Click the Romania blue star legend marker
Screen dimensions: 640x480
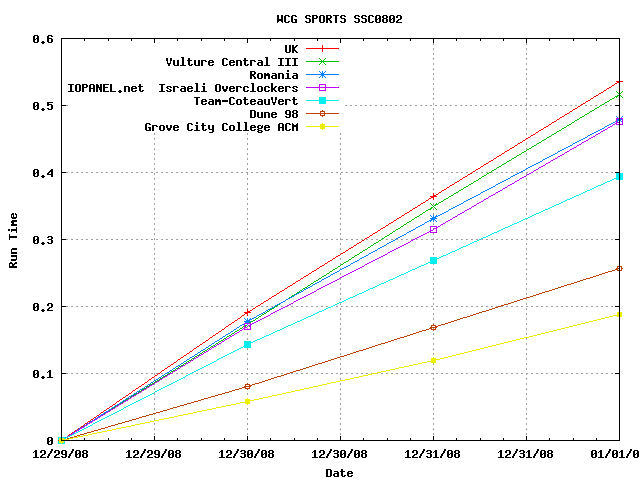click(322, 74)
